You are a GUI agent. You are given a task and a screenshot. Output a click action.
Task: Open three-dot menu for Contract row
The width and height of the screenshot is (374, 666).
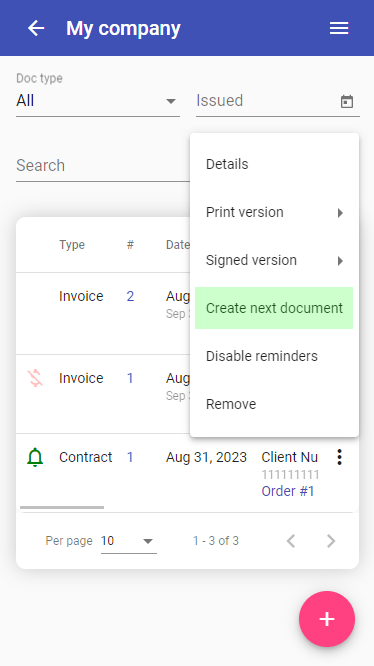pos(339,457)
